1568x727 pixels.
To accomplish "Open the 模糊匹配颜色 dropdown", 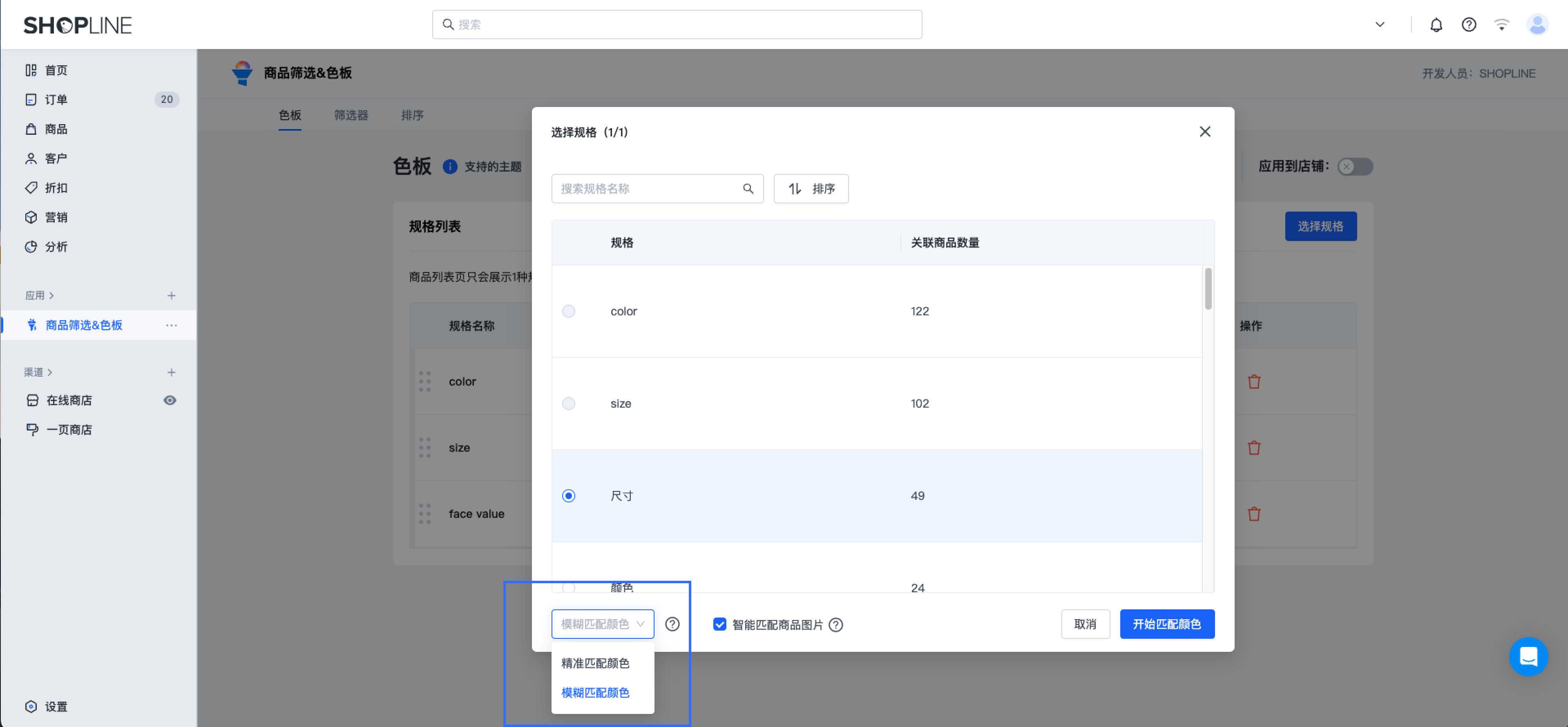I will (x=602, y=624).
